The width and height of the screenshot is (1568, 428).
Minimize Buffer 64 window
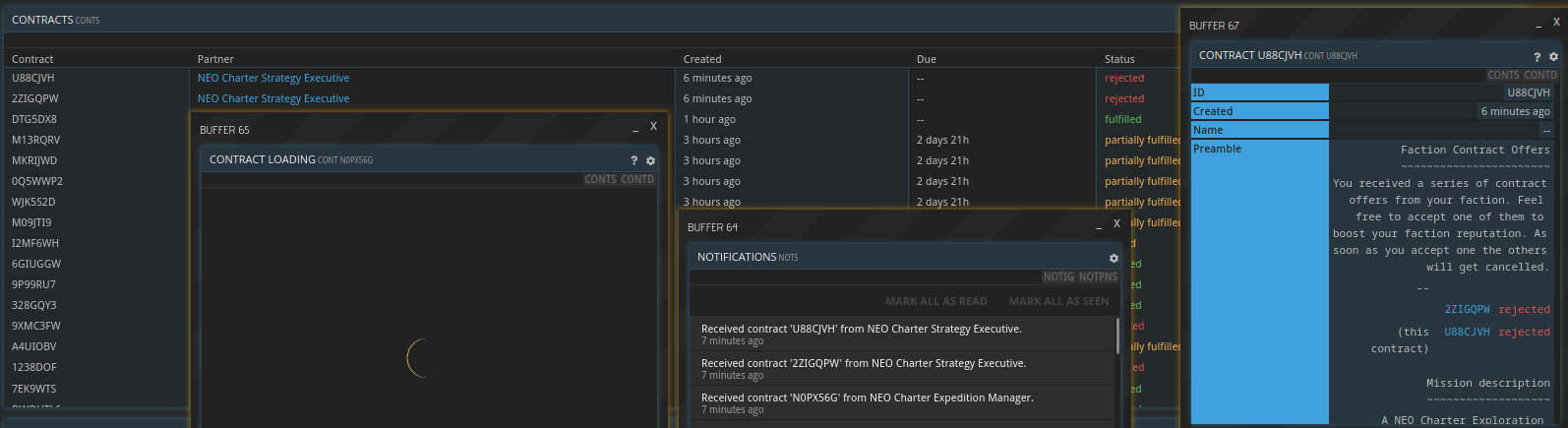(1099, 226)
